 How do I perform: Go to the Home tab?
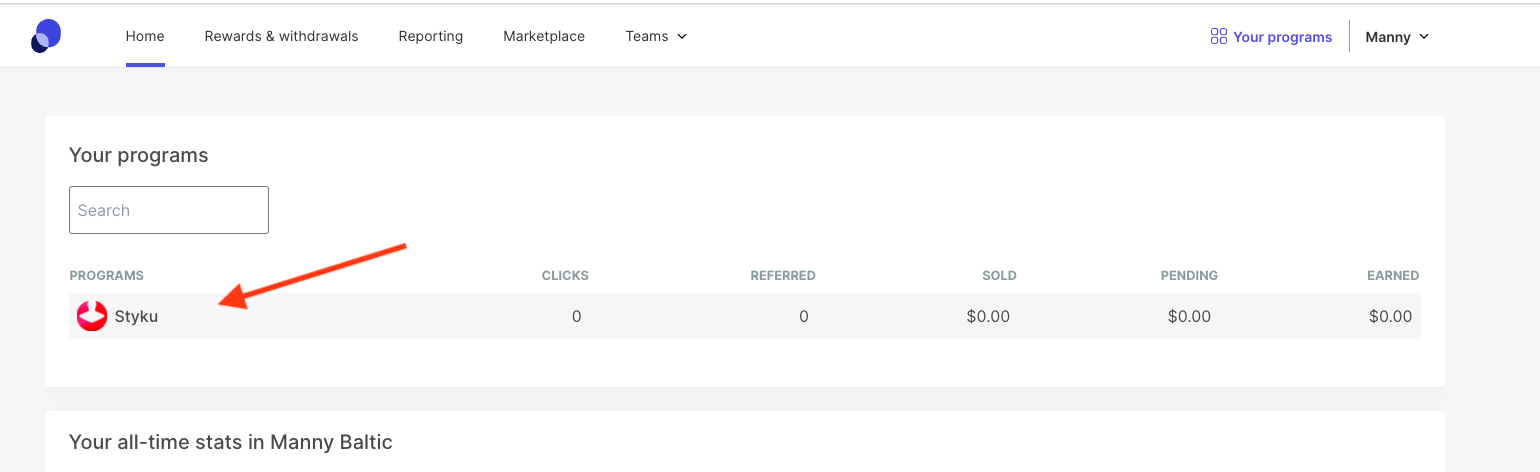145,36
